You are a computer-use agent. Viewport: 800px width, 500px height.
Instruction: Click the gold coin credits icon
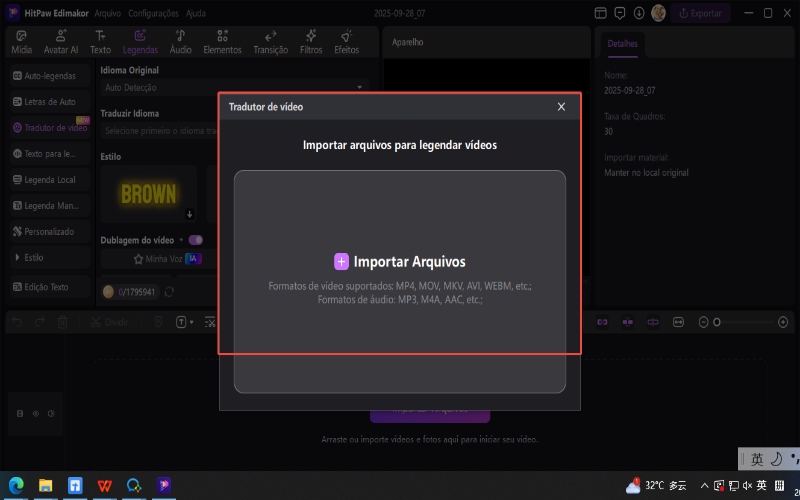[108, 292]
